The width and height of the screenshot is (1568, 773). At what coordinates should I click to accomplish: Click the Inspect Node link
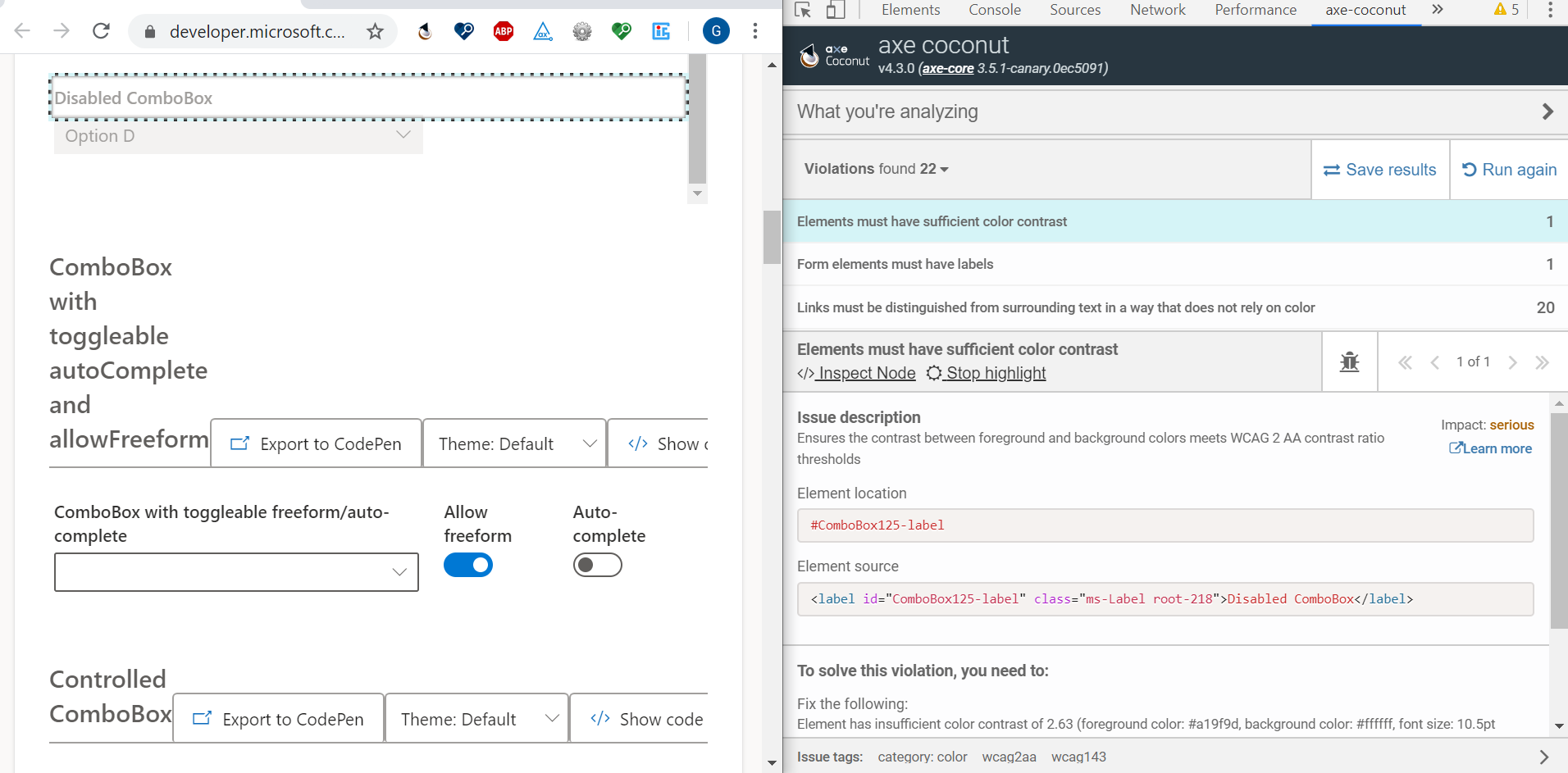point(856,373)
